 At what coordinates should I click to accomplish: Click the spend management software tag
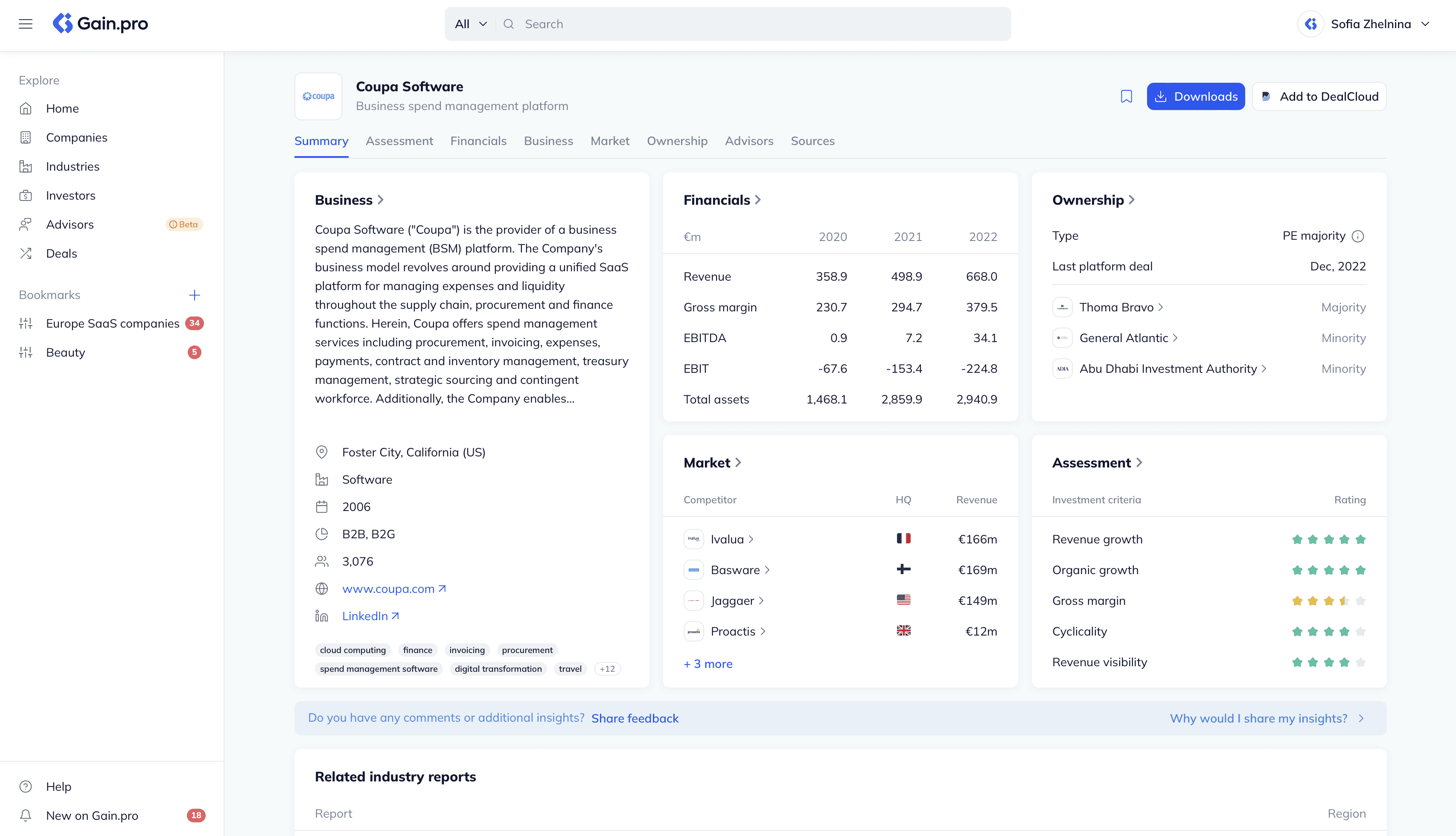click(x=379, y=669)
